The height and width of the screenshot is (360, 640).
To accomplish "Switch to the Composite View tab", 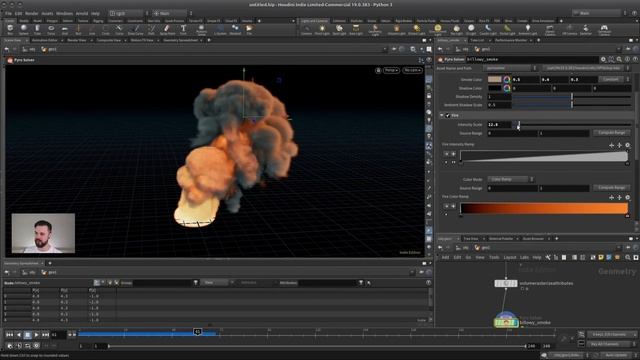I will (x=109, y=40).
